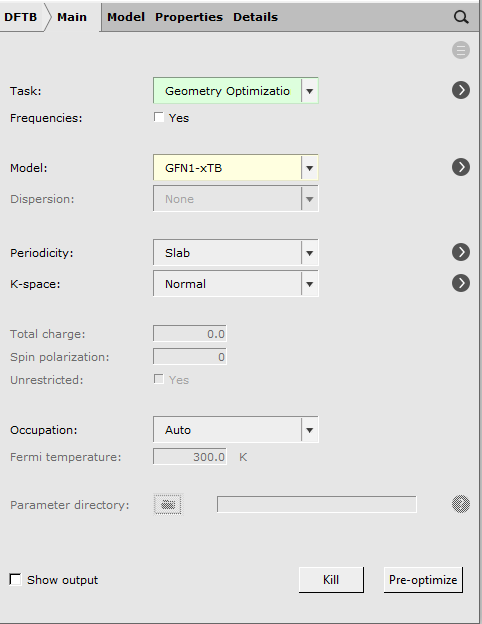Open Task details arrow icon

[x=461, y=90]
